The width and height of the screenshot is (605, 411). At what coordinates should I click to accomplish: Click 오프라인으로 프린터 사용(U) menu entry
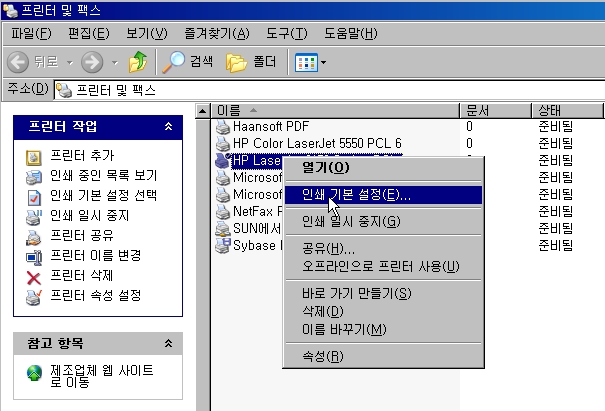point(380,267)
